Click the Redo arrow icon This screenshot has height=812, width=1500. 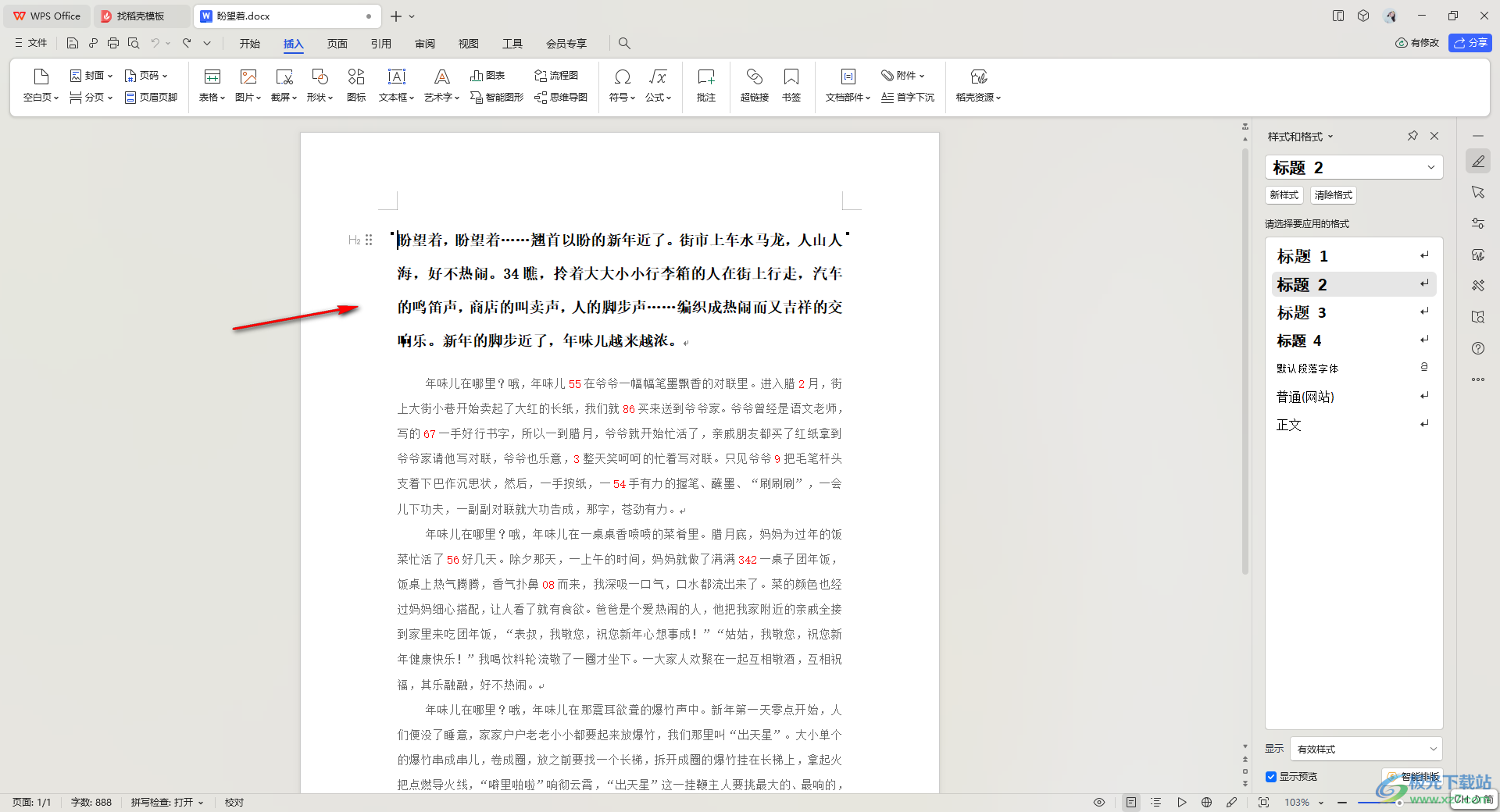[187, 43]
